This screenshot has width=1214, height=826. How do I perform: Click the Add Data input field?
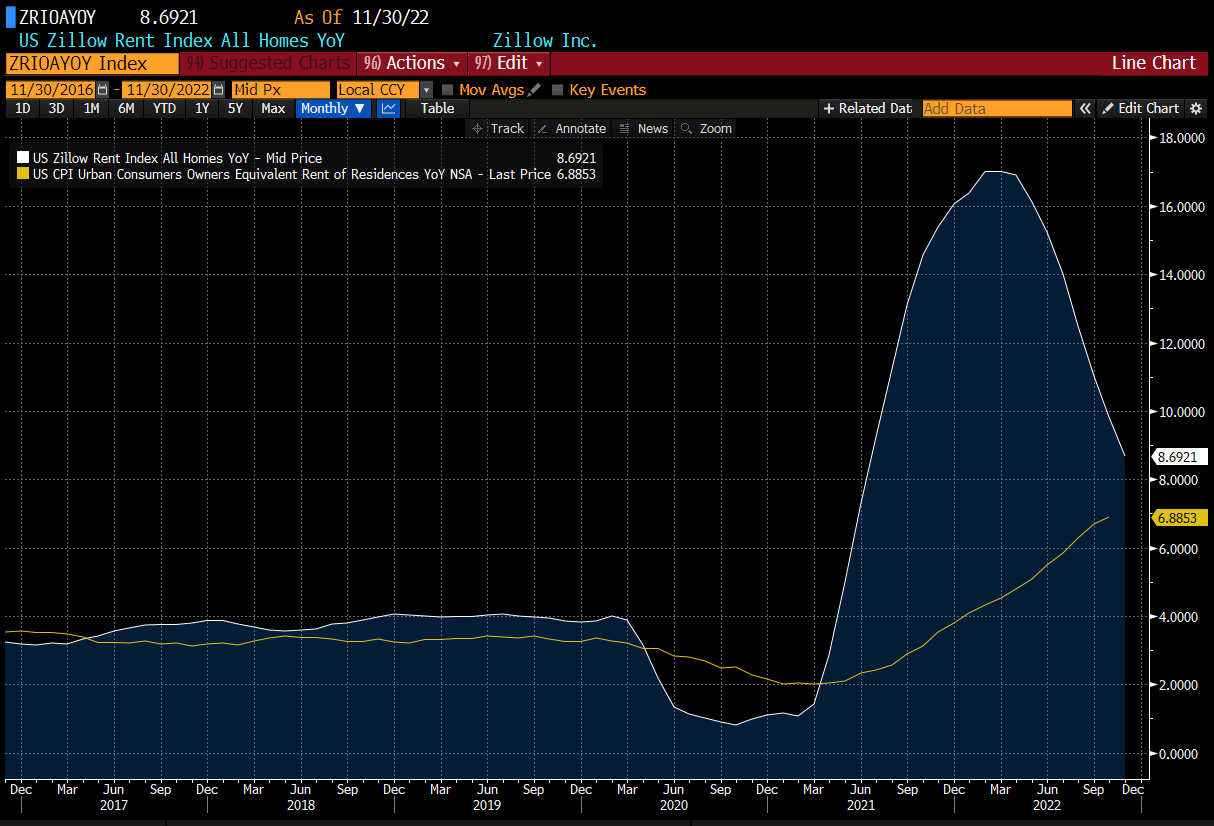pos(996,108)
